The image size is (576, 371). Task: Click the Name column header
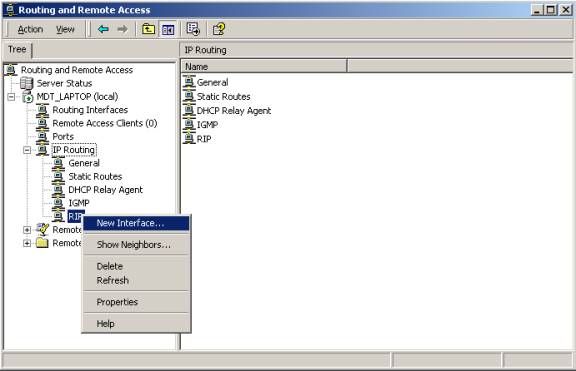[x=264, y=66]
